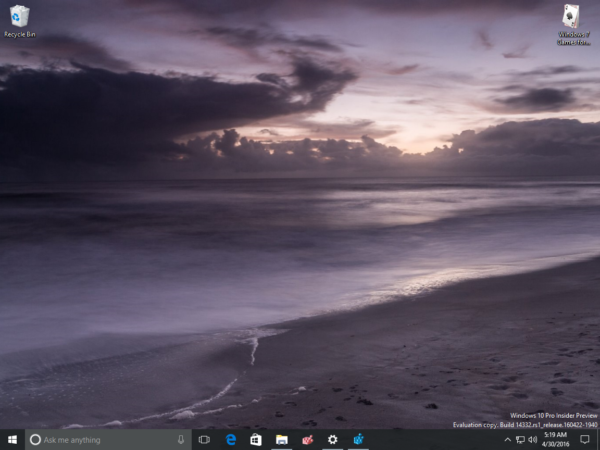The width and height of the screenshot is (600, 450).
Task: Select the Recycle Bin desktop icon
Action: pyautogui.click(x=20, y=21)
